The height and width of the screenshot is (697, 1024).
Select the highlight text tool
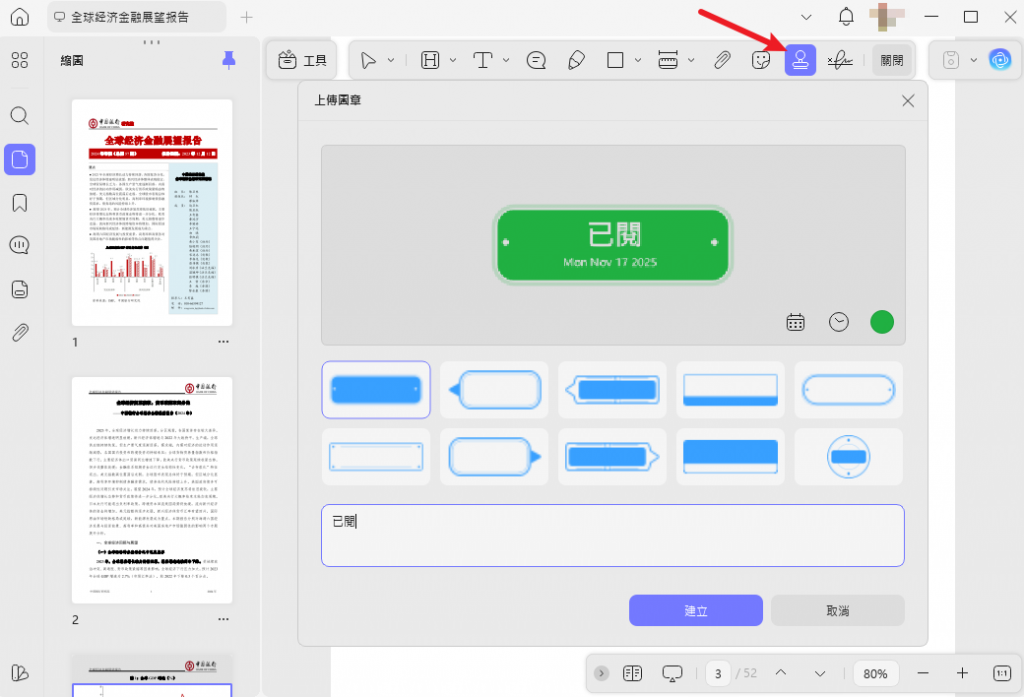(x=430, y=60)
